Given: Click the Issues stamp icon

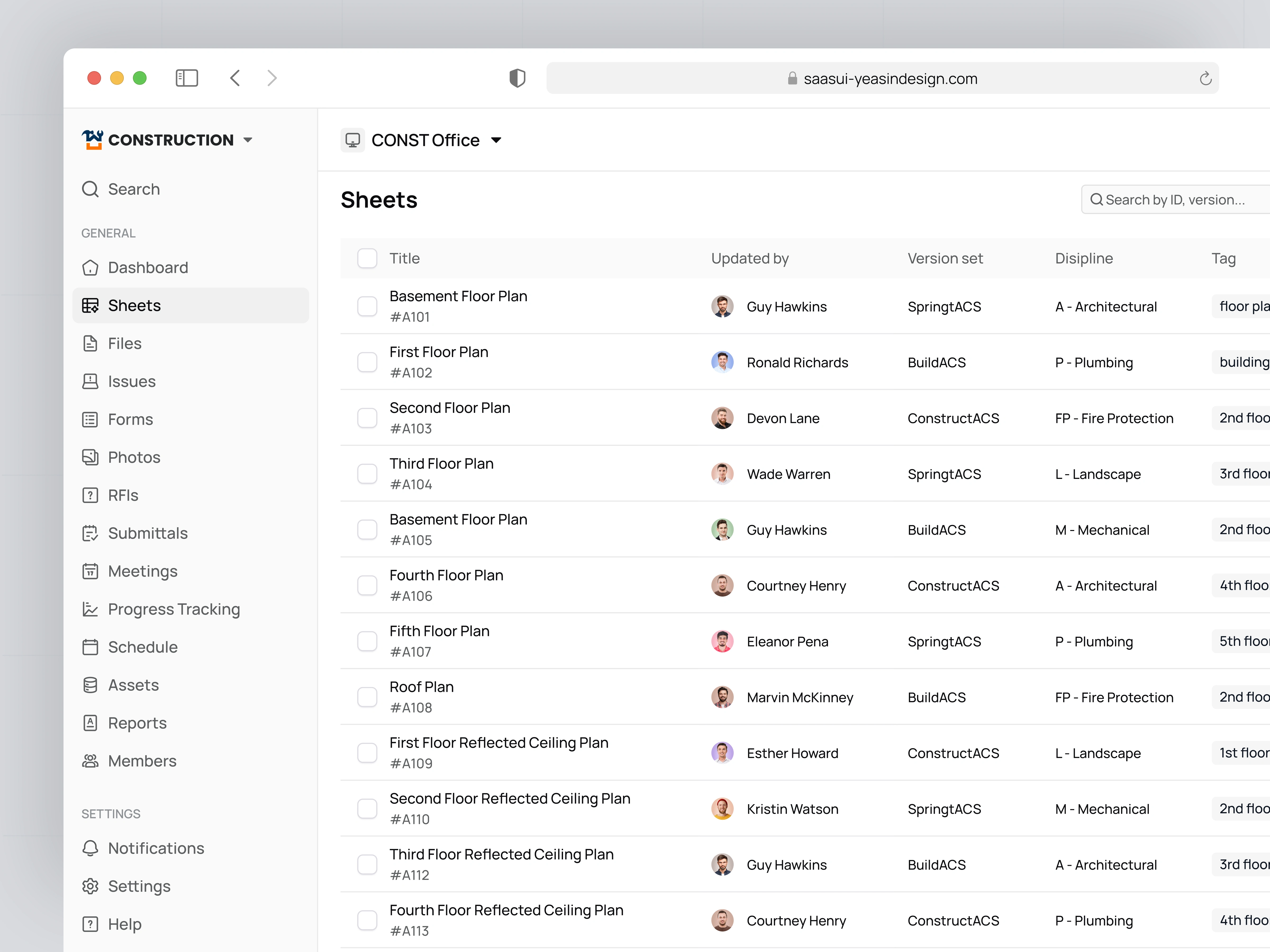Looking at the screenshot, I should click(x=90, y=381).
